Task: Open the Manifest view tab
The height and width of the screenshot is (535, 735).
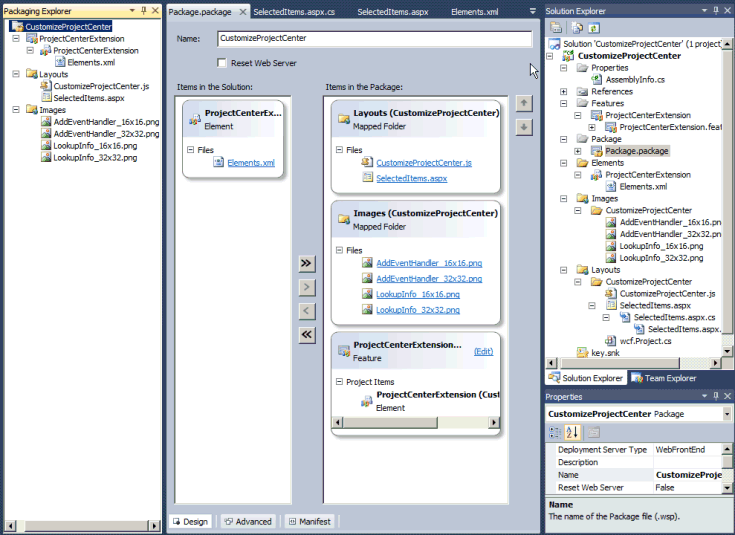Action: tap(310, 521)
